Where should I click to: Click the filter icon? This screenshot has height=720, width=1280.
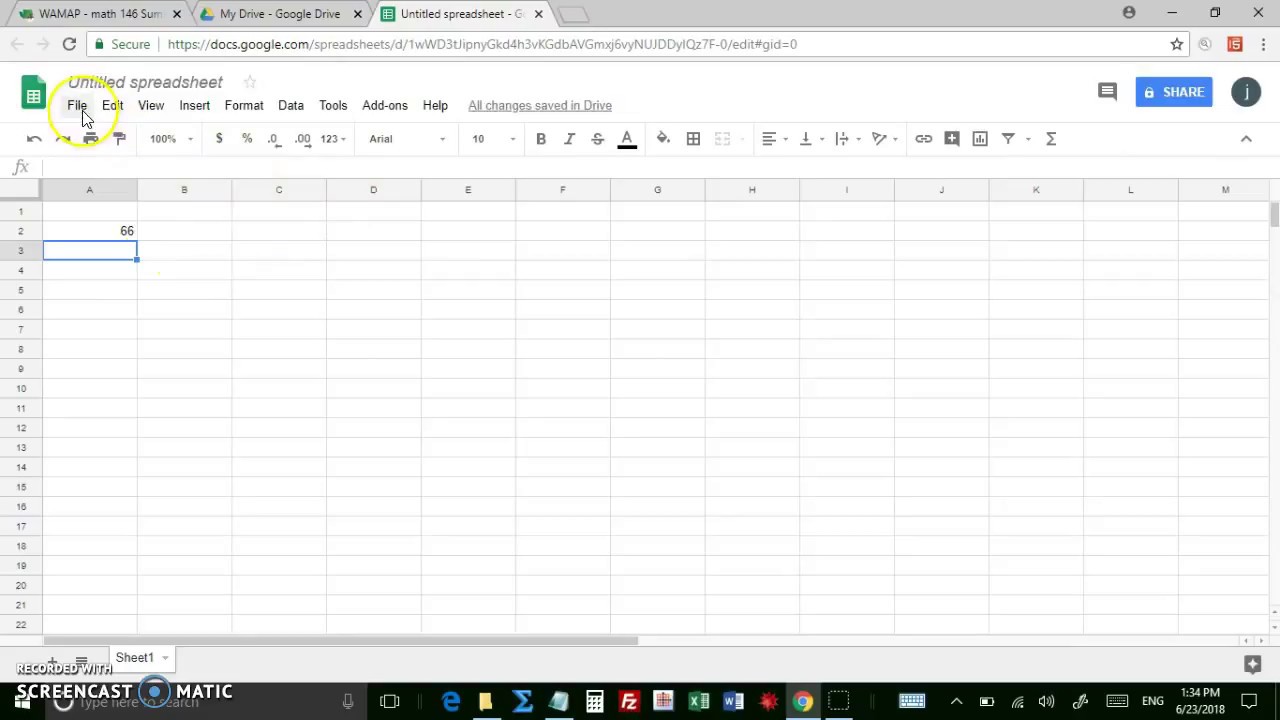[x=1008, y=139]
